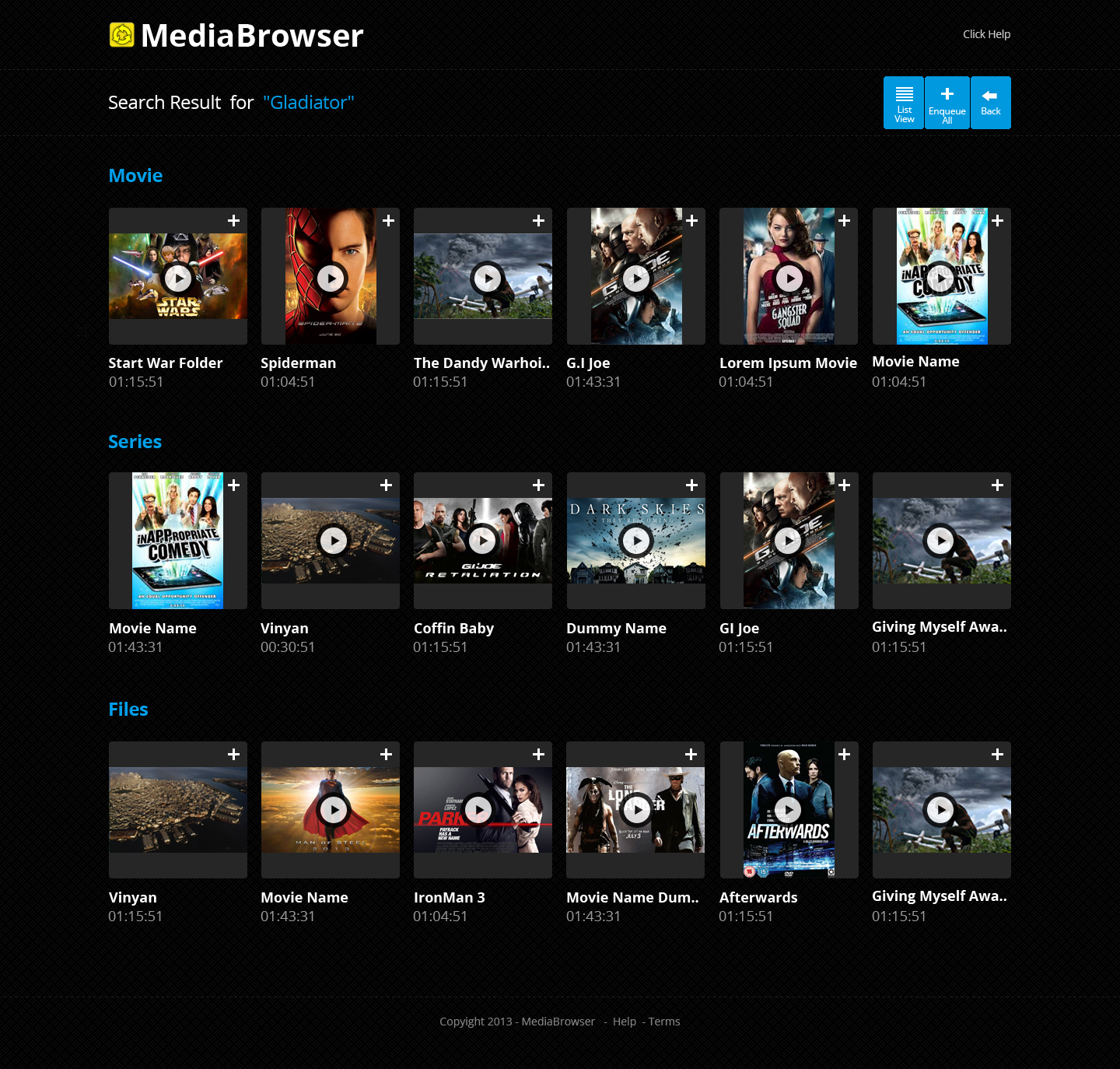Click plus icon on Files Vinyan card

point(233,755)
